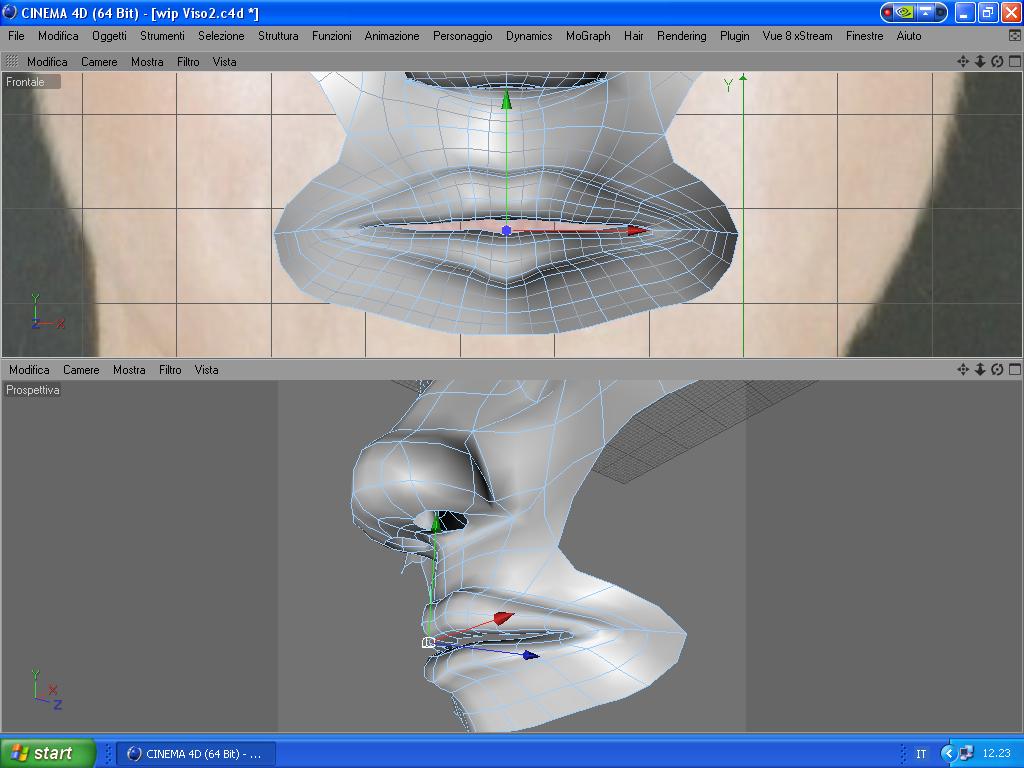1024x768 pixels.
Task: Open the Finestre menu
Action: [x=864, y=36]
